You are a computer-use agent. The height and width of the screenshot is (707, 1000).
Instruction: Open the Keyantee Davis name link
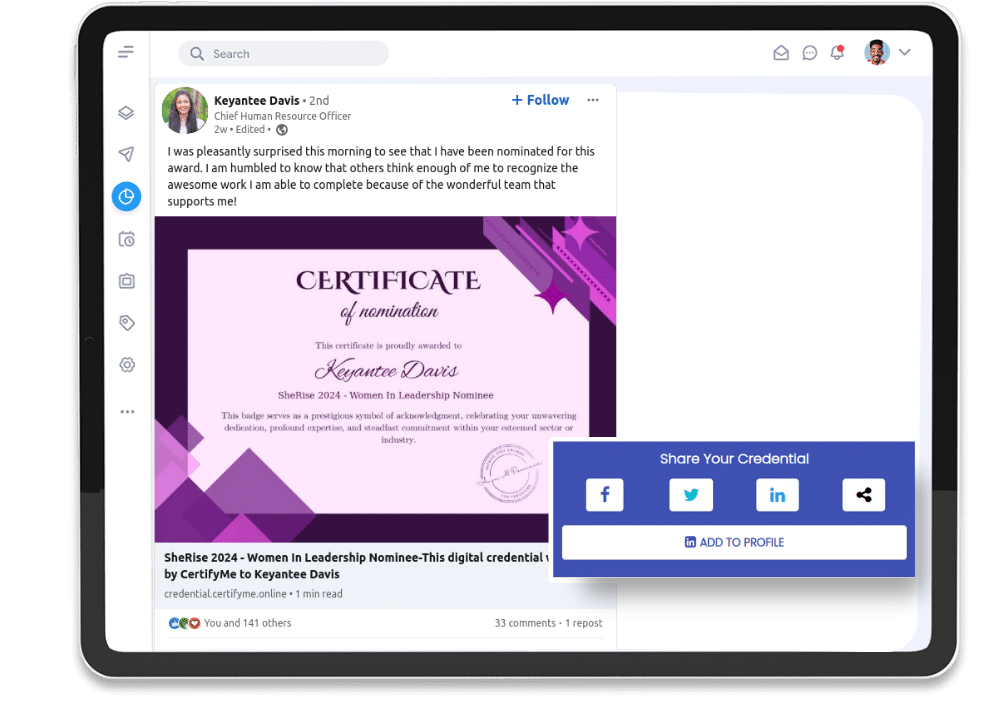[256, 101]
